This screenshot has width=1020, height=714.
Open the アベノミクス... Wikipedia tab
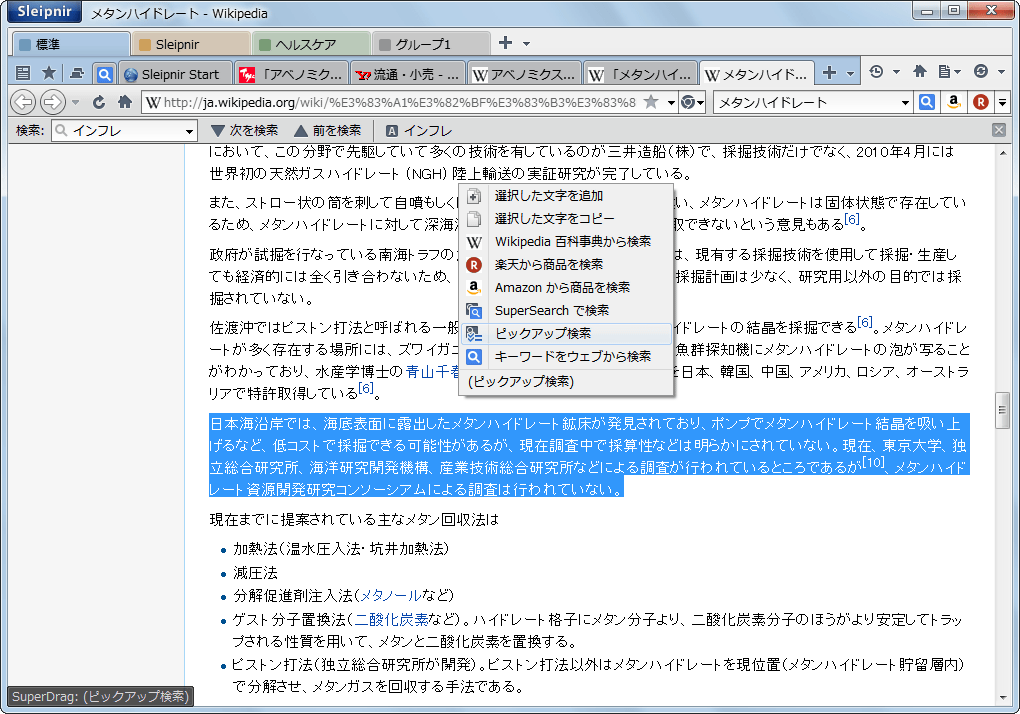(x=524, y=74)
